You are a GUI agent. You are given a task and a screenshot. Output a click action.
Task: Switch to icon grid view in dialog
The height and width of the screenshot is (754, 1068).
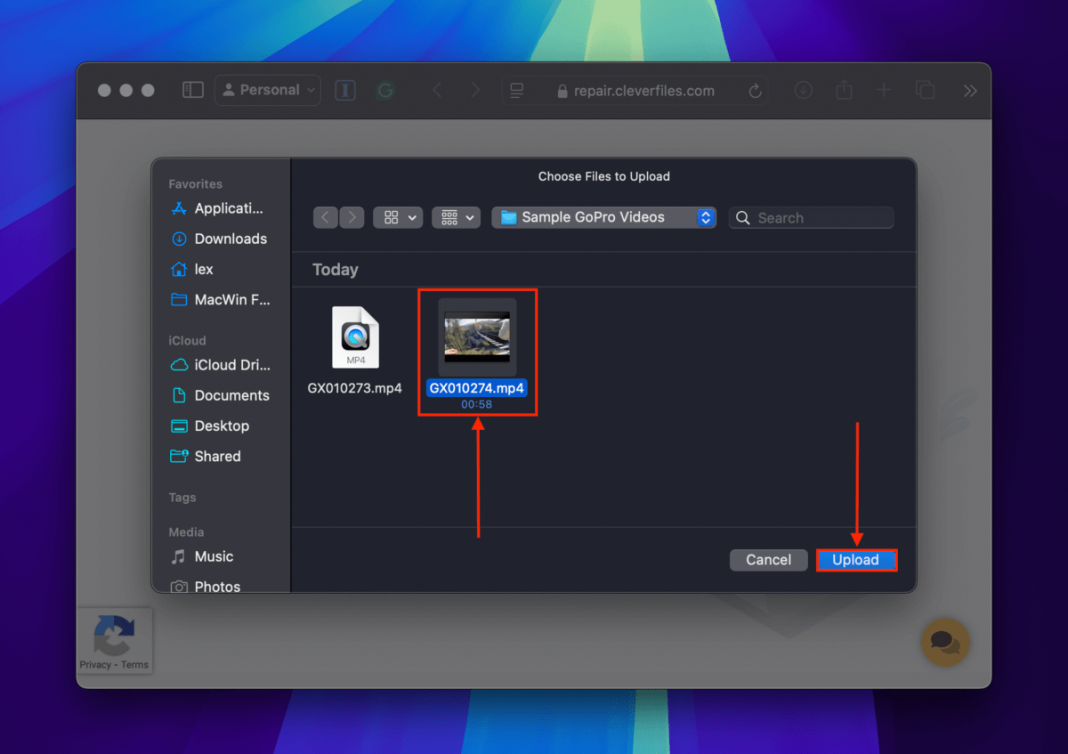pos(397,217)
